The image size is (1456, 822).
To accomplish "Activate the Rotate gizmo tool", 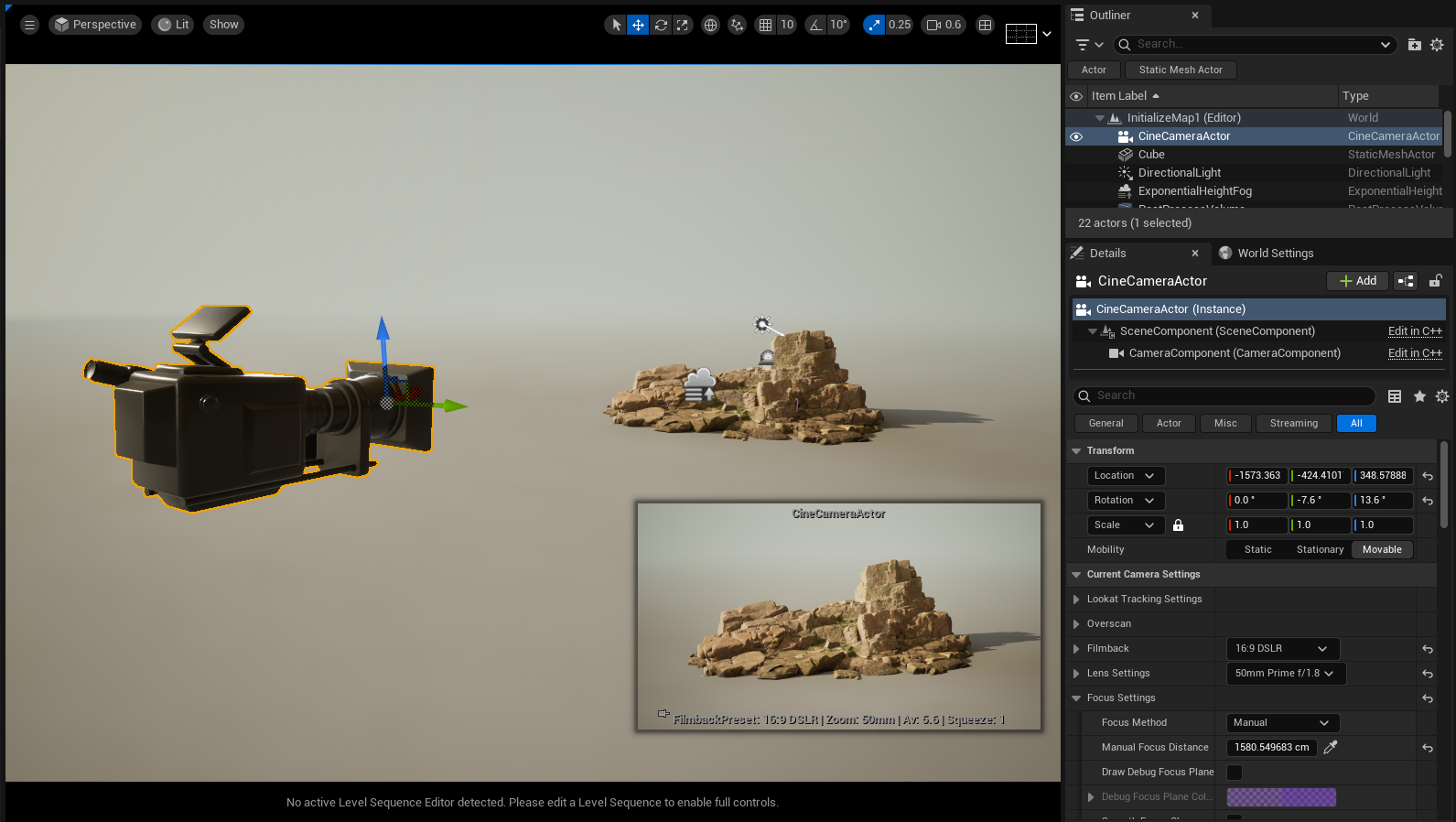I will pos(661,25).
